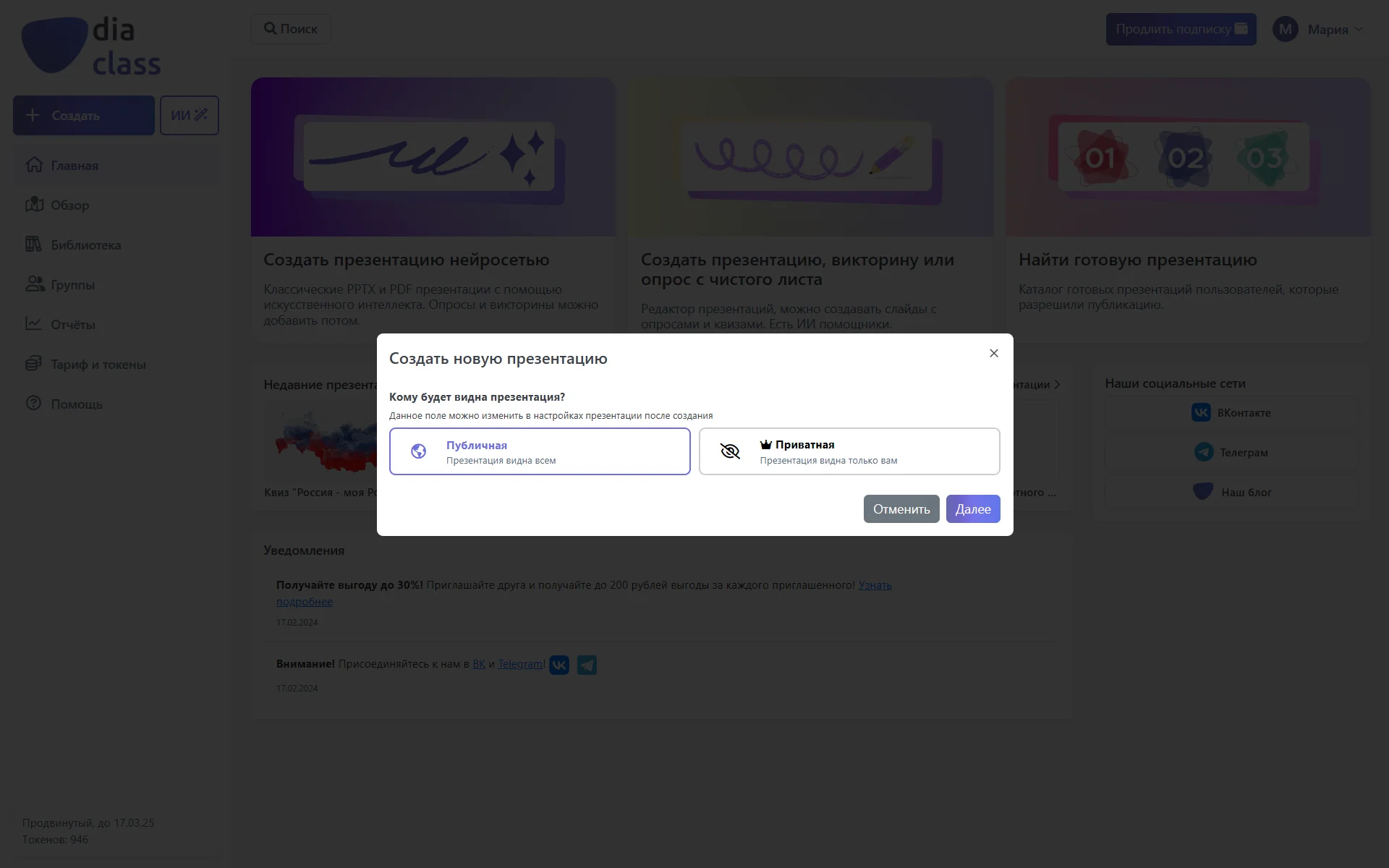Viewport: 1389px width, 868px height.
Task: Expand recent presentations via chevron arrow
Action: point(1058,384)
